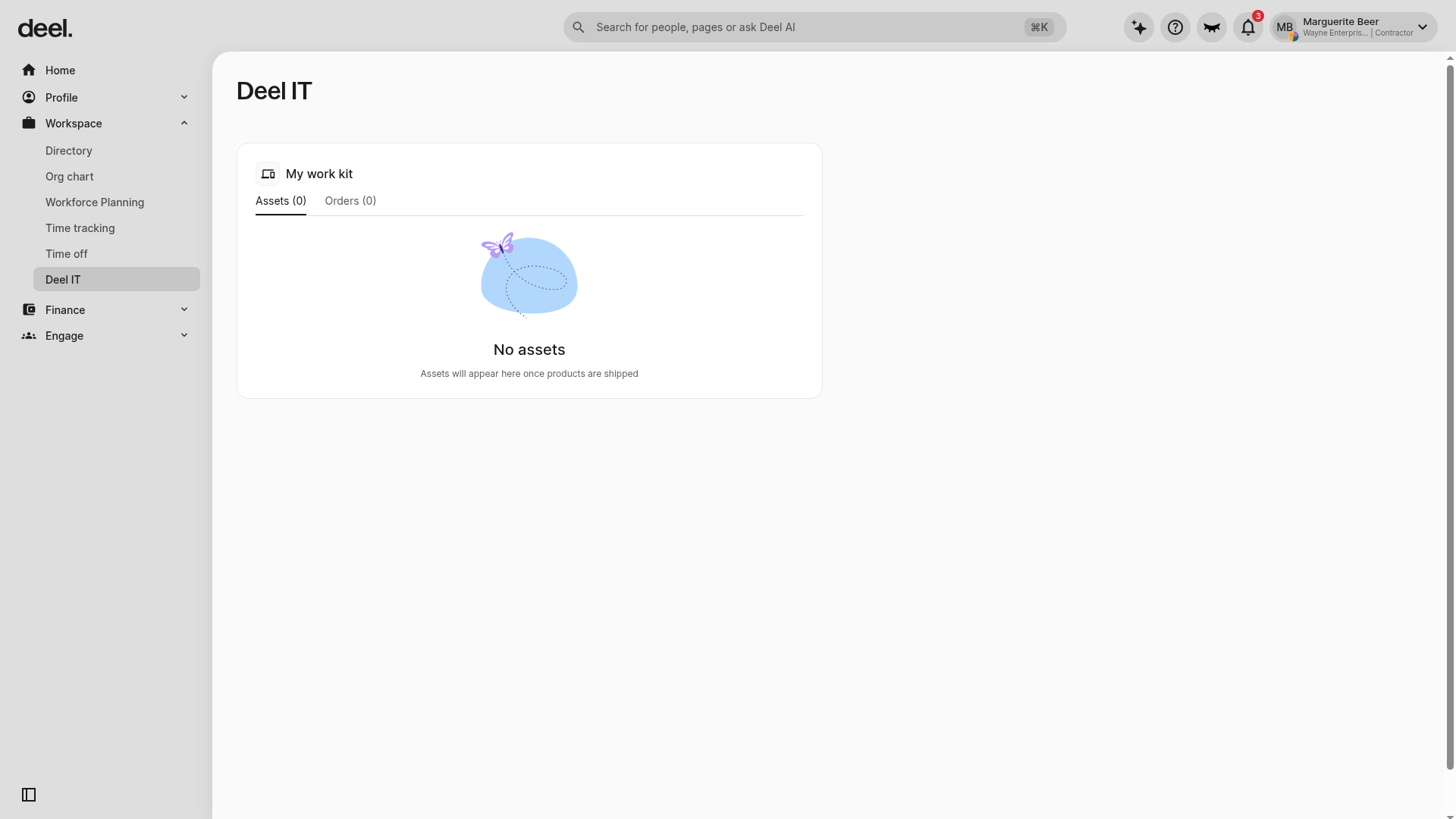
Task: Expand the Engage section chevron
Action: click(184, 335)
